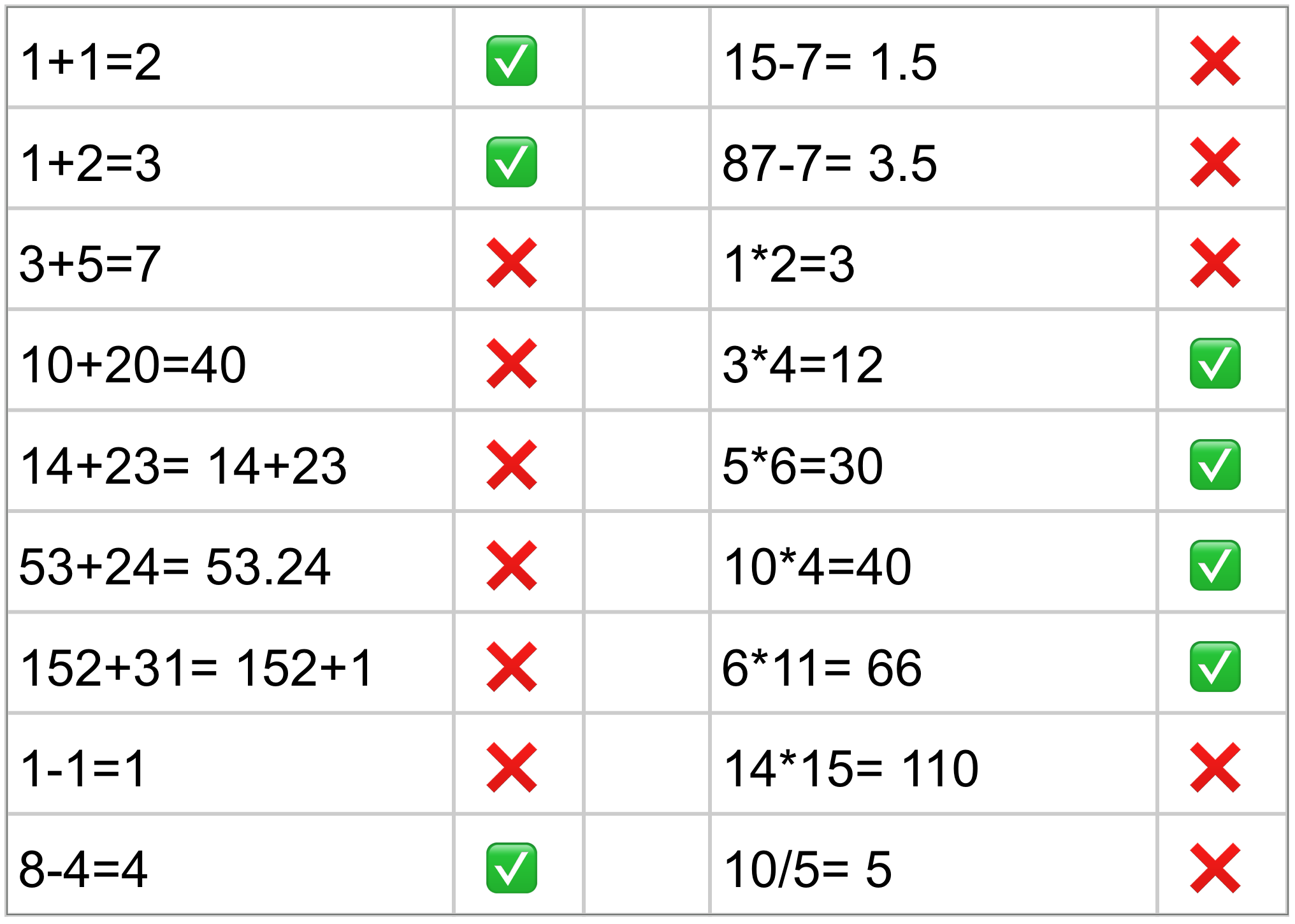
Task: Select the cell with 152+31= 152+1
Action: 229,667
